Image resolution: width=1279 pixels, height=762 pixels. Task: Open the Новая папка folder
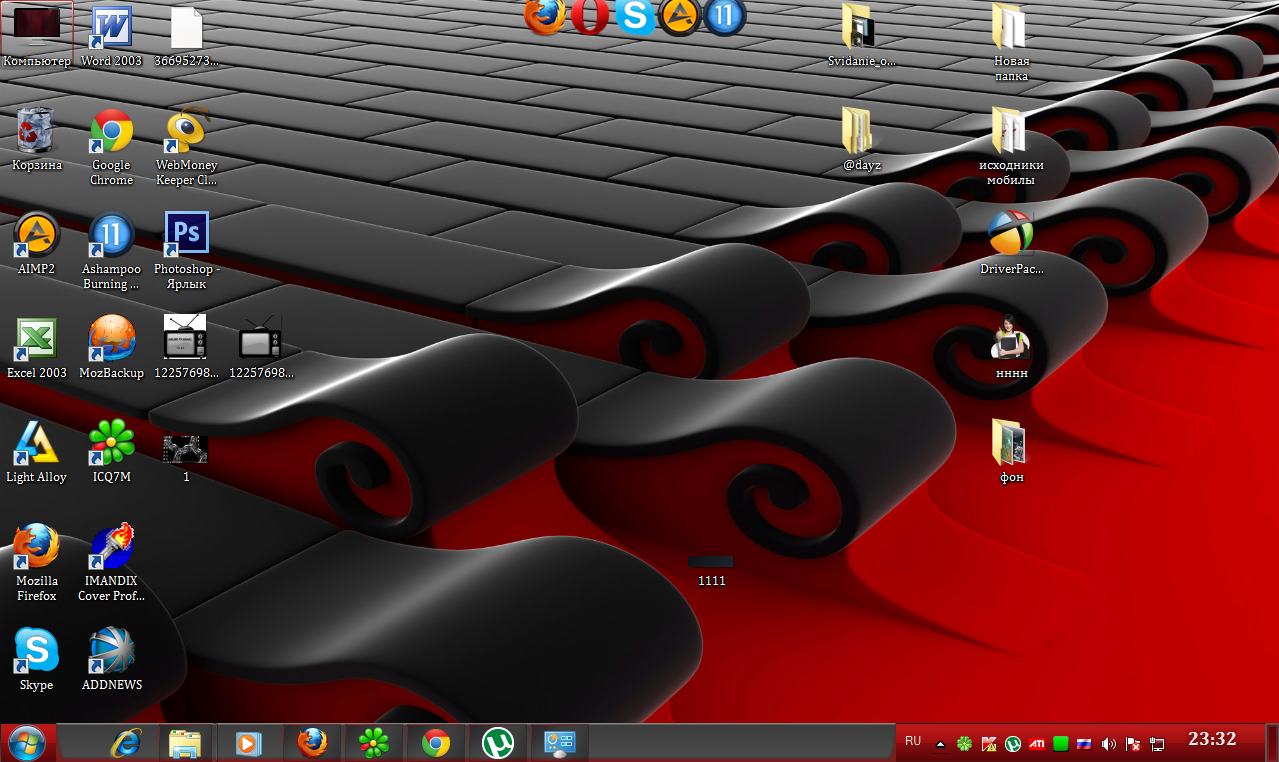coord(1011,43)
